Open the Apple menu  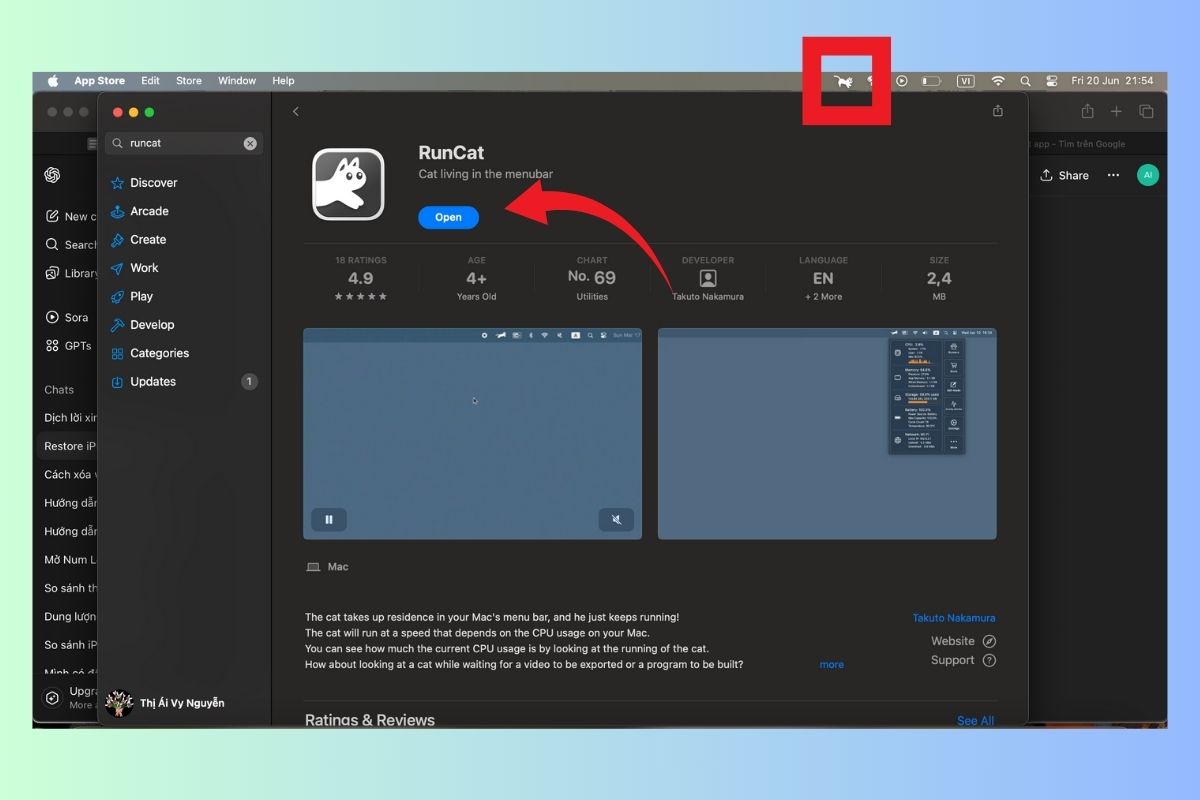(x=53, y=81)
